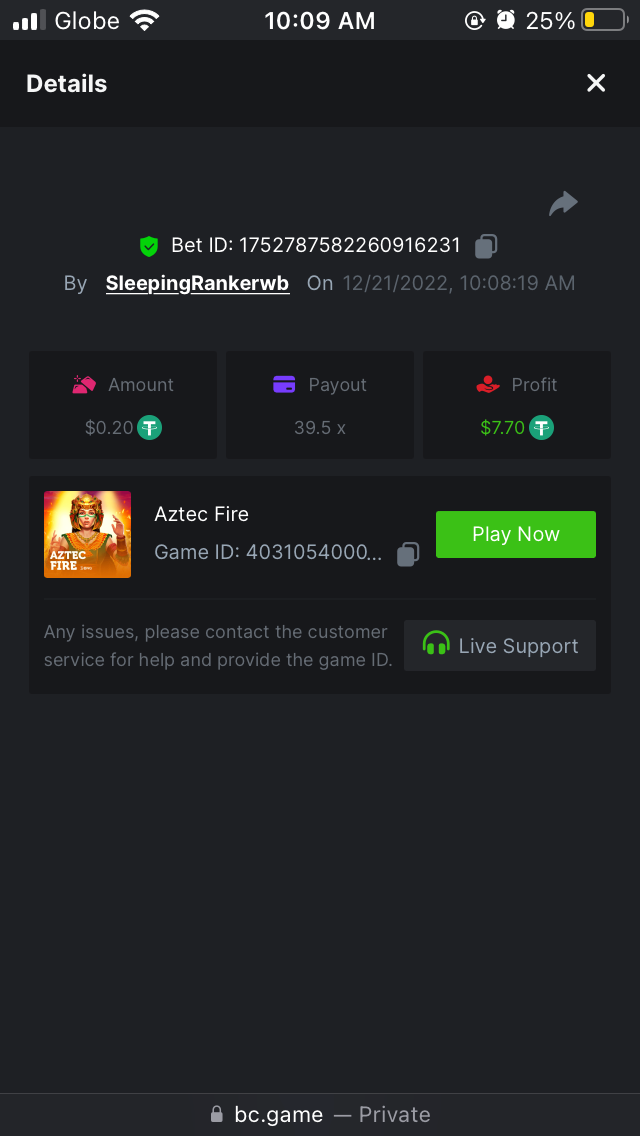Tap the pink Amount icon

click(x=84, y=384)
